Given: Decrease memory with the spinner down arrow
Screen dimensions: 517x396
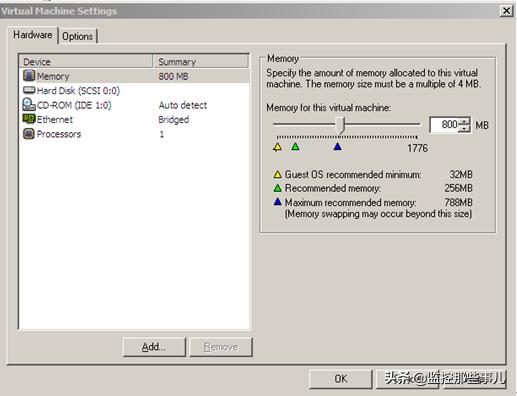Looking at the screenshot, I should tap(464, 129).
